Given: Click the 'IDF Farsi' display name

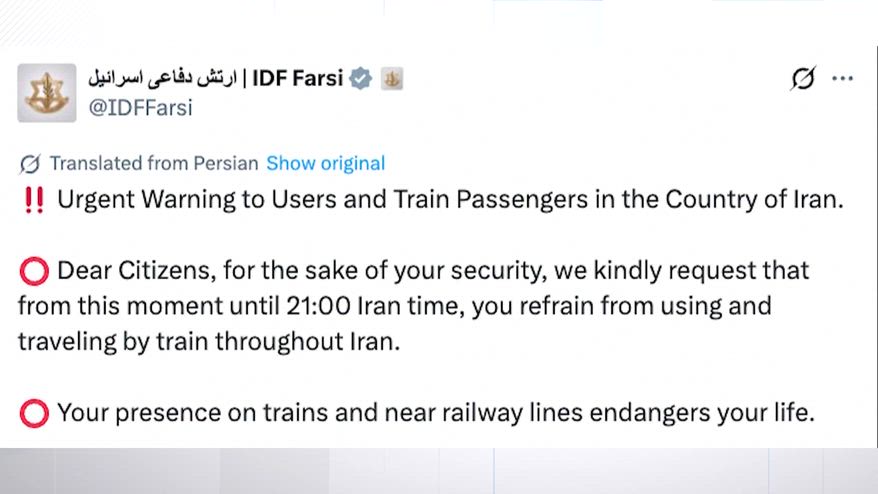Looking at the screenshot, I should pos(297,79).
